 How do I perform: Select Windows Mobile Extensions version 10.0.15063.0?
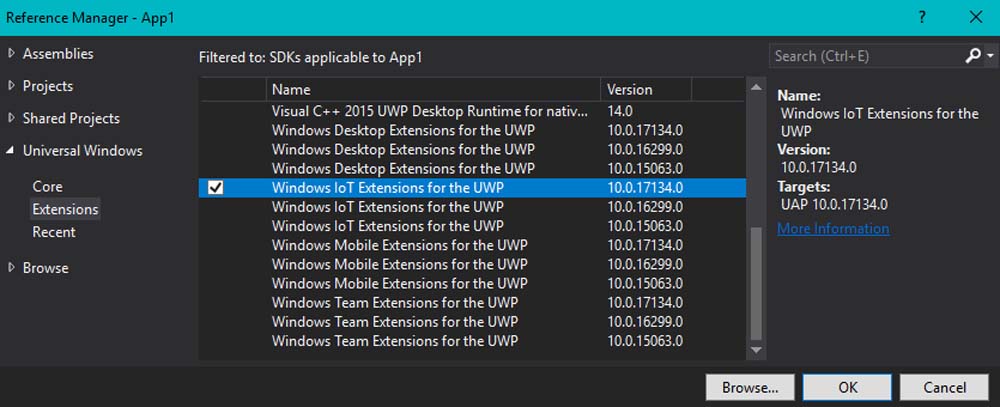(472, 283)
